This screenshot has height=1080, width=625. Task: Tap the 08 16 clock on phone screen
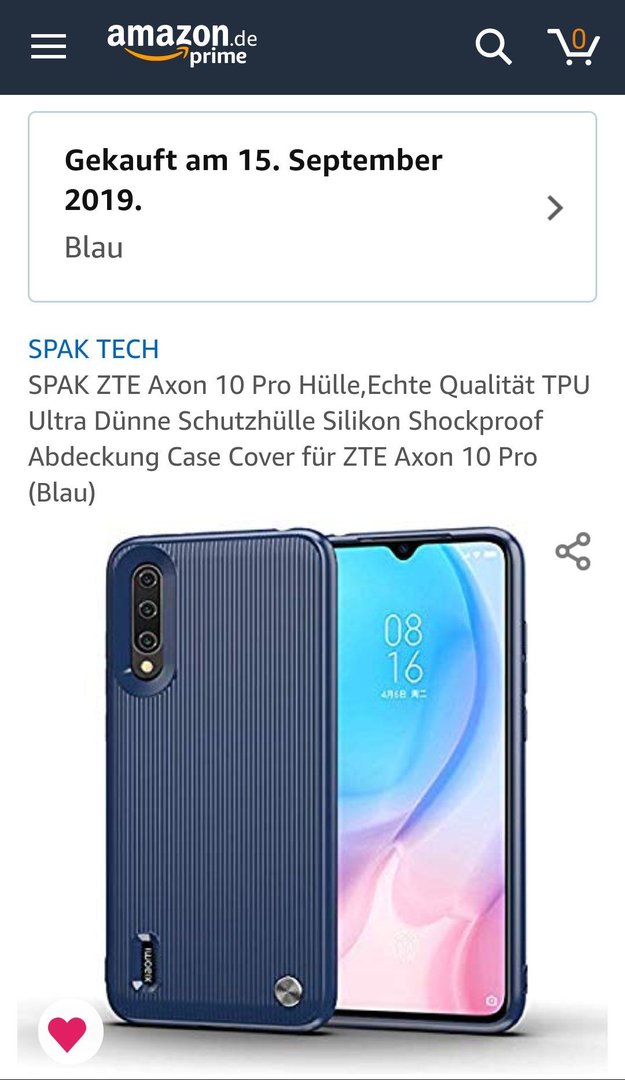point(404,649)
